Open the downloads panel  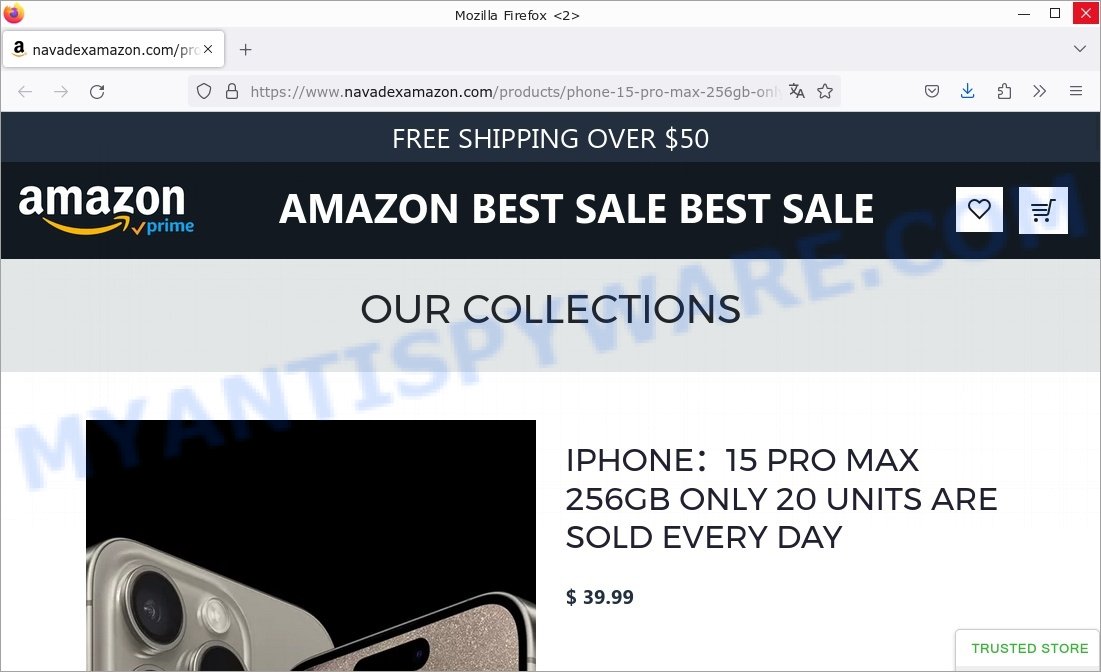tap(968, 91)
